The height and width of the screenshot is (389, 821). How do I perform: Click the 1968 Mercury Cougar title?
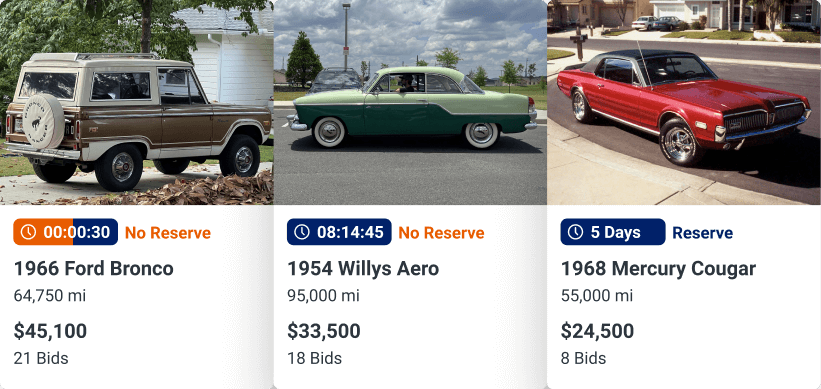pyautogui.click(x=658, y=269)
